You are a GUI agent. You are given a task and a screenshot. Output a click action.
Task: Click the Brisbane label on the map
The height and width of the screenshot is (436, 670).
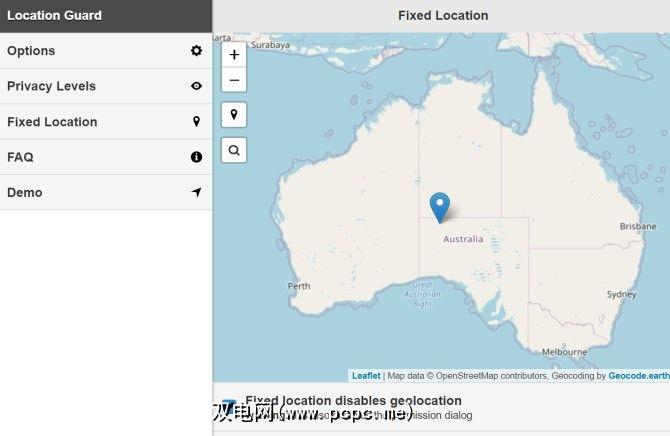click(x=638, y=226)
